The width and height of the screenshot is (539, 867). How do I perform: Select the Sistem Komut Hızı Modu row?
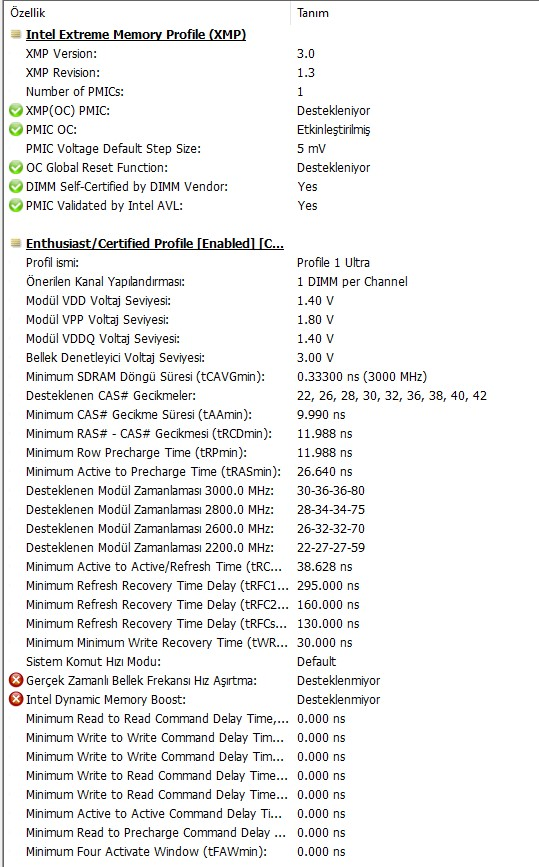271,661
